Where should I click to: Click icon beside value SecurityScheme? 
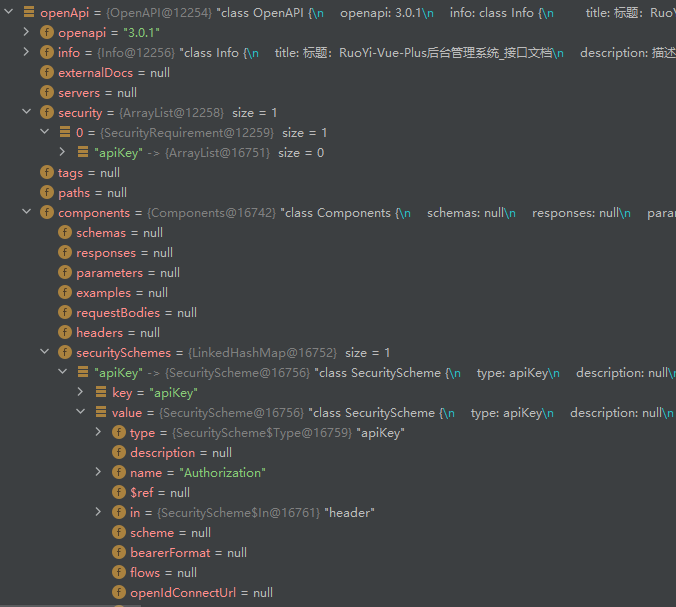click(101, 412)
